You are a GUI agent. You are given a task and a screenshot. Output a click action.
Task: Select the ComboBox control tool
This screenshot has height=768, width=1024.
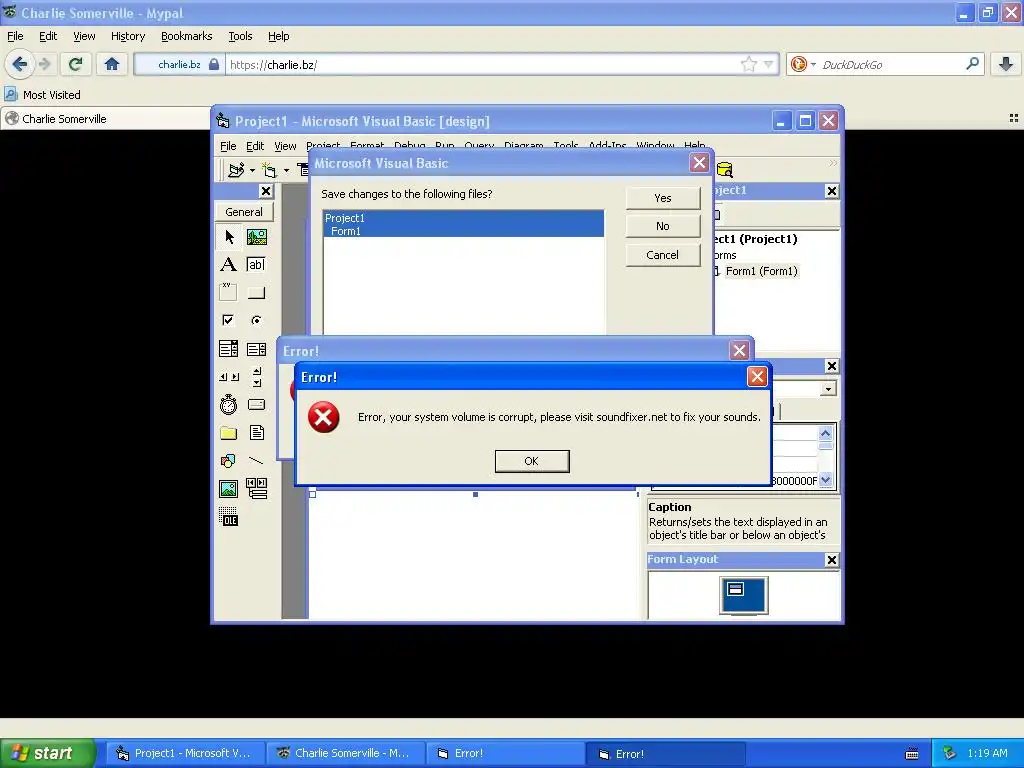(x=229, y=349)
